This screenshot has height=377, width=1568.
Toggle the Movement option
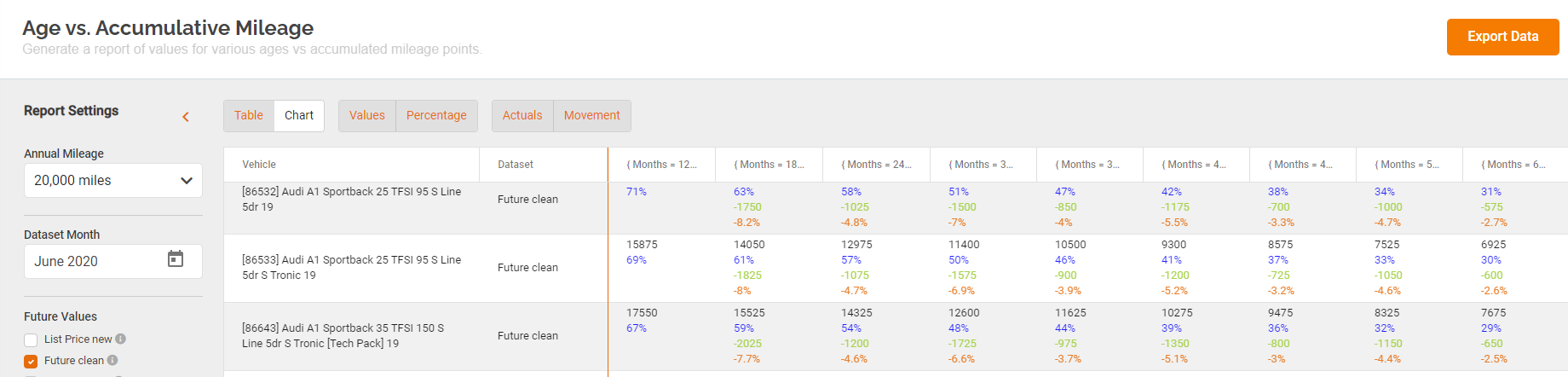coord(592,115)
